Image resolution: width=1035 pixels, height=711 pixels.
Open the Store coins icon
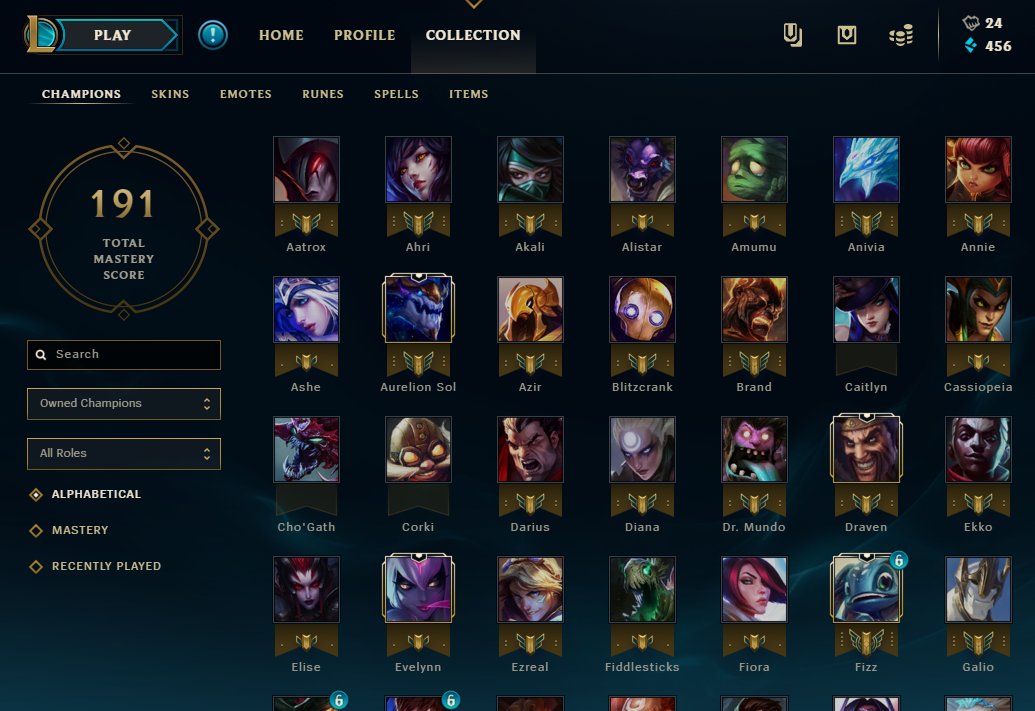pos(901,35)
